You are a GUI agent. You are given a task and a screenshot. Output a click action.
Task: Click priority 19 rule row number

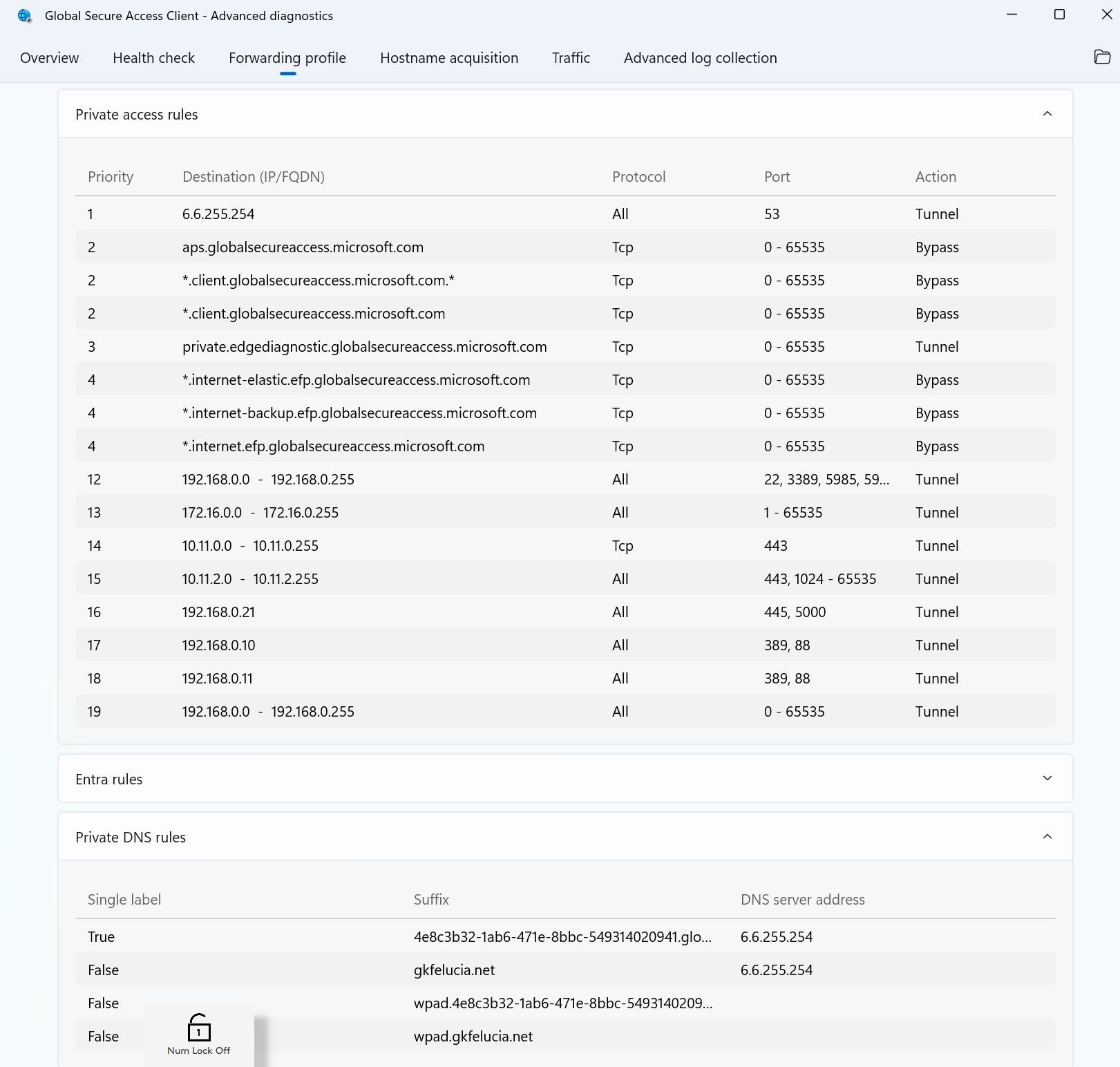click(x=94, y=712)
